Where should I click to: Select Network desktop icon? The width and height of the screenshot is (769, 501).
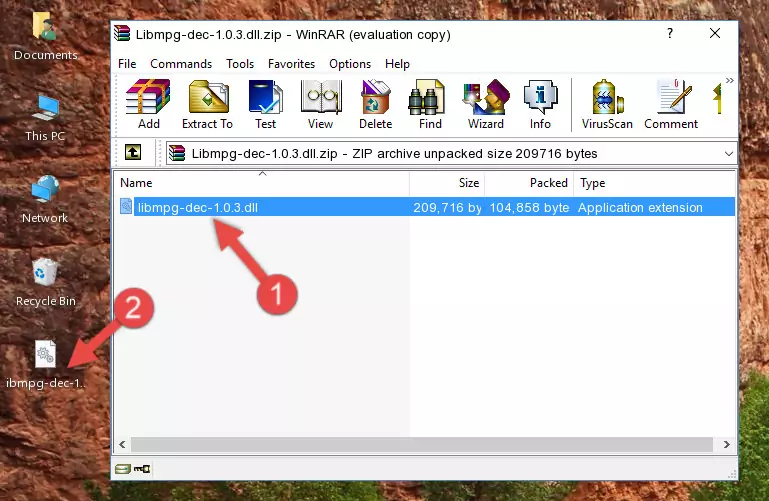pyautogui.click(x=45, y=200)
